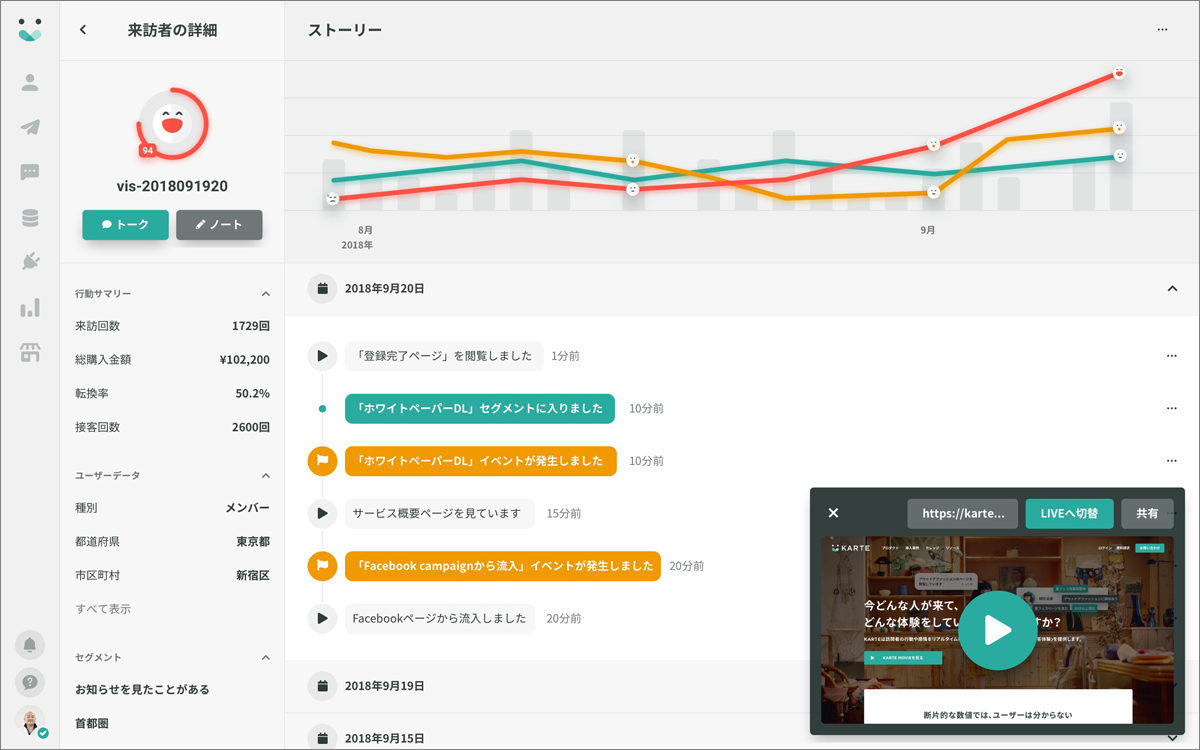Open the database stack icon
This screenshot has height=750, width=1200.
click(30, 217)
